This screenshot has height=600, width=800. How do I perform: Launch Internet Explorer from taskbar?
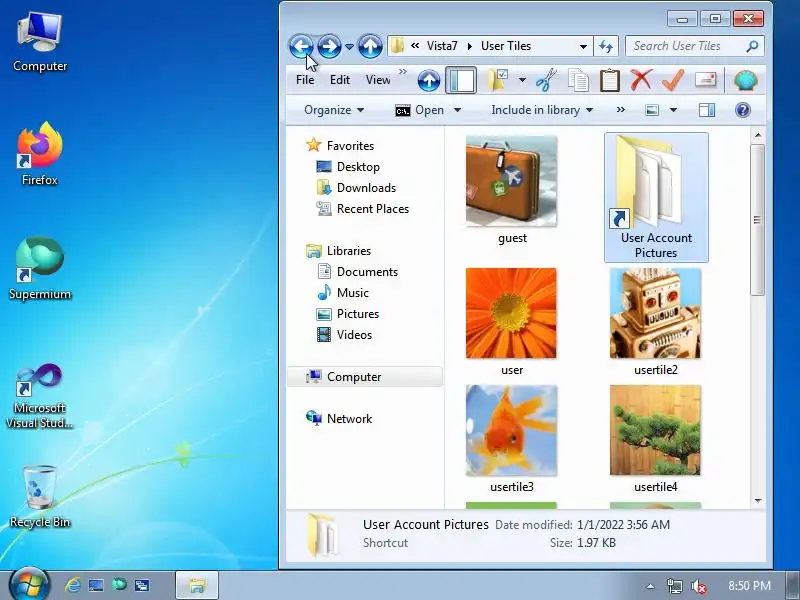pos(72,585)
